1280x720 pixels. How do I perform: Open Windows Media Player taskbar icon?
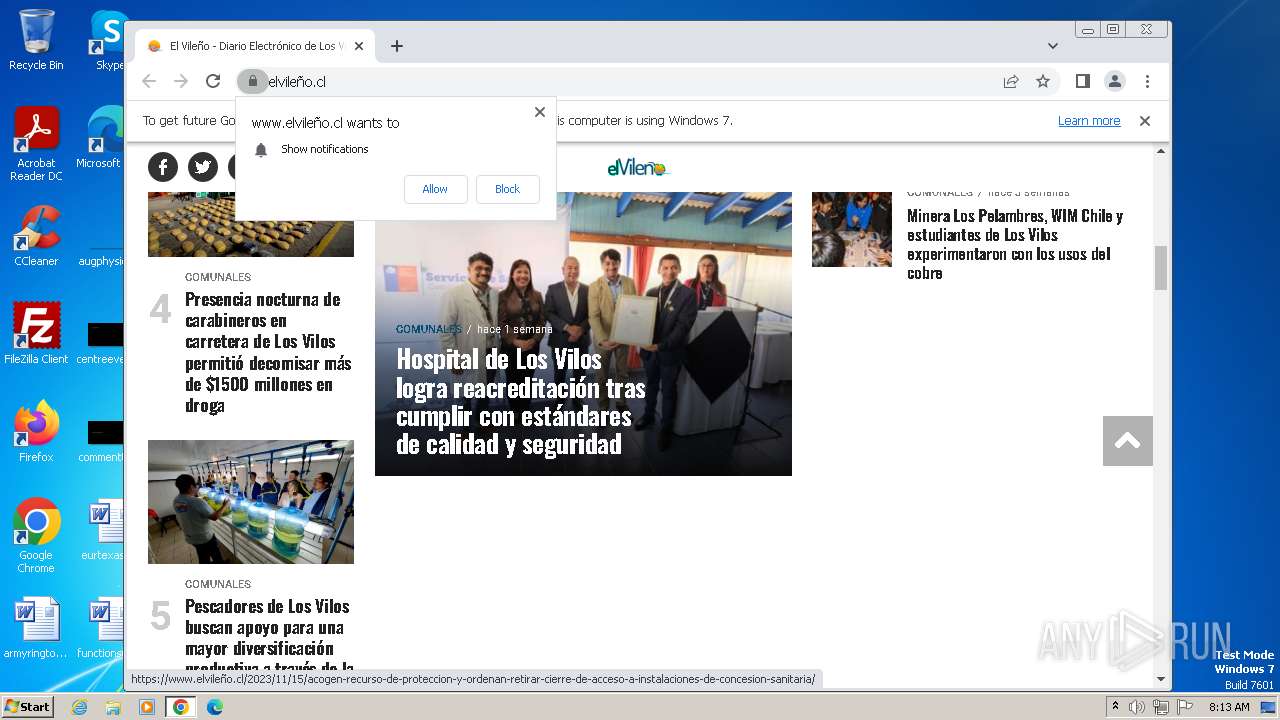[147, 707]
